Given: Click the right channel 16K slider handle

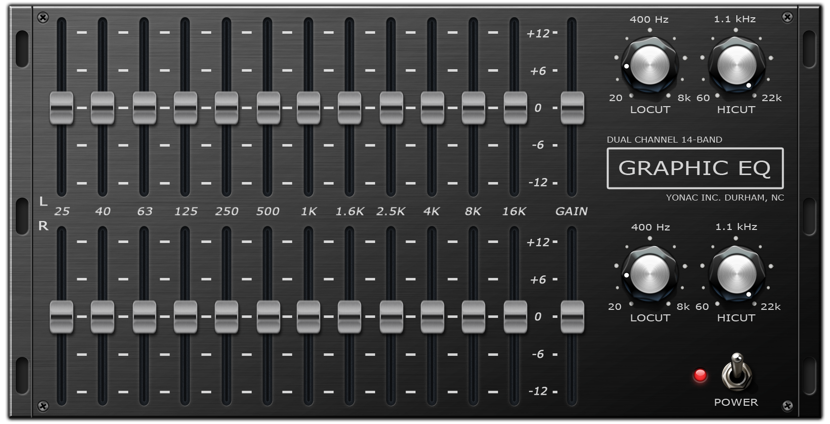Looking at the screenshot, I should click(x=515, y=316).
